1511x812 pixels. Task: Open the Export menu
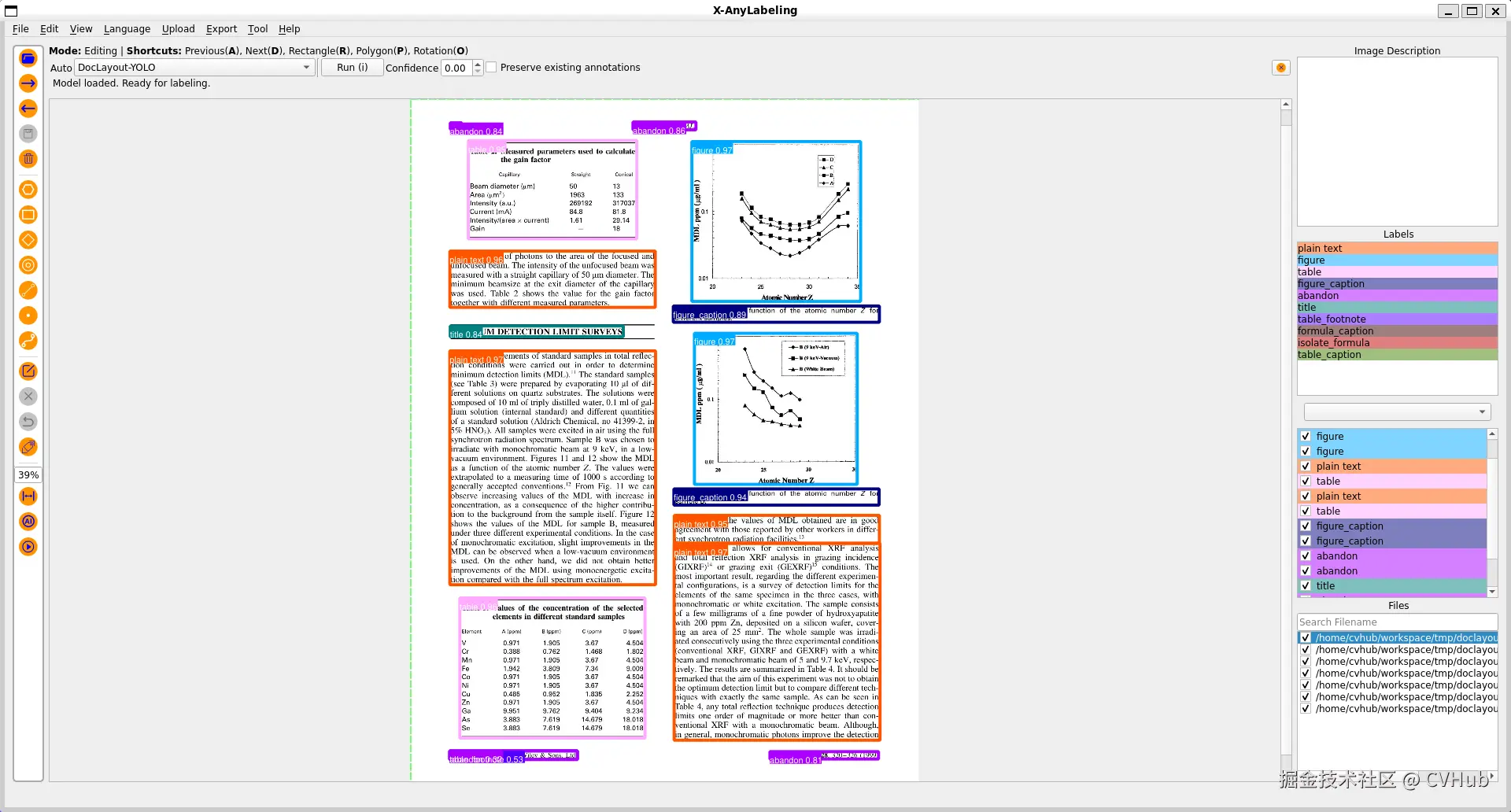[221, 29]
